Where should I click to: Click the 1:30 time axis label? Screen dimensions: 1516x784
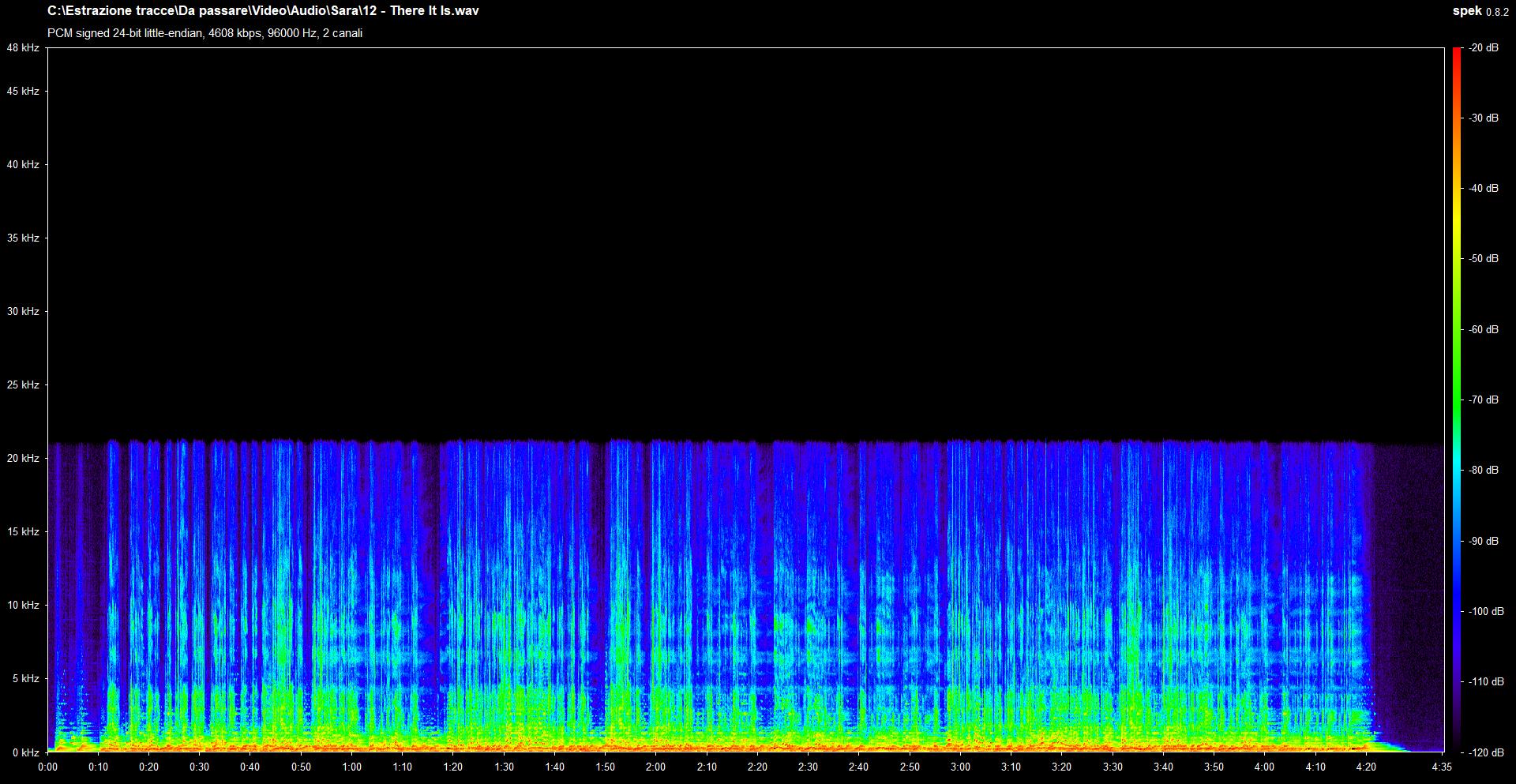click(504, 767)
